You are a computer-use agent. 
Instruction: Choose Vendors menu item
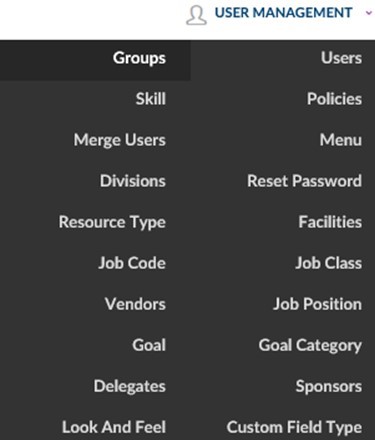tap(135, 304)
